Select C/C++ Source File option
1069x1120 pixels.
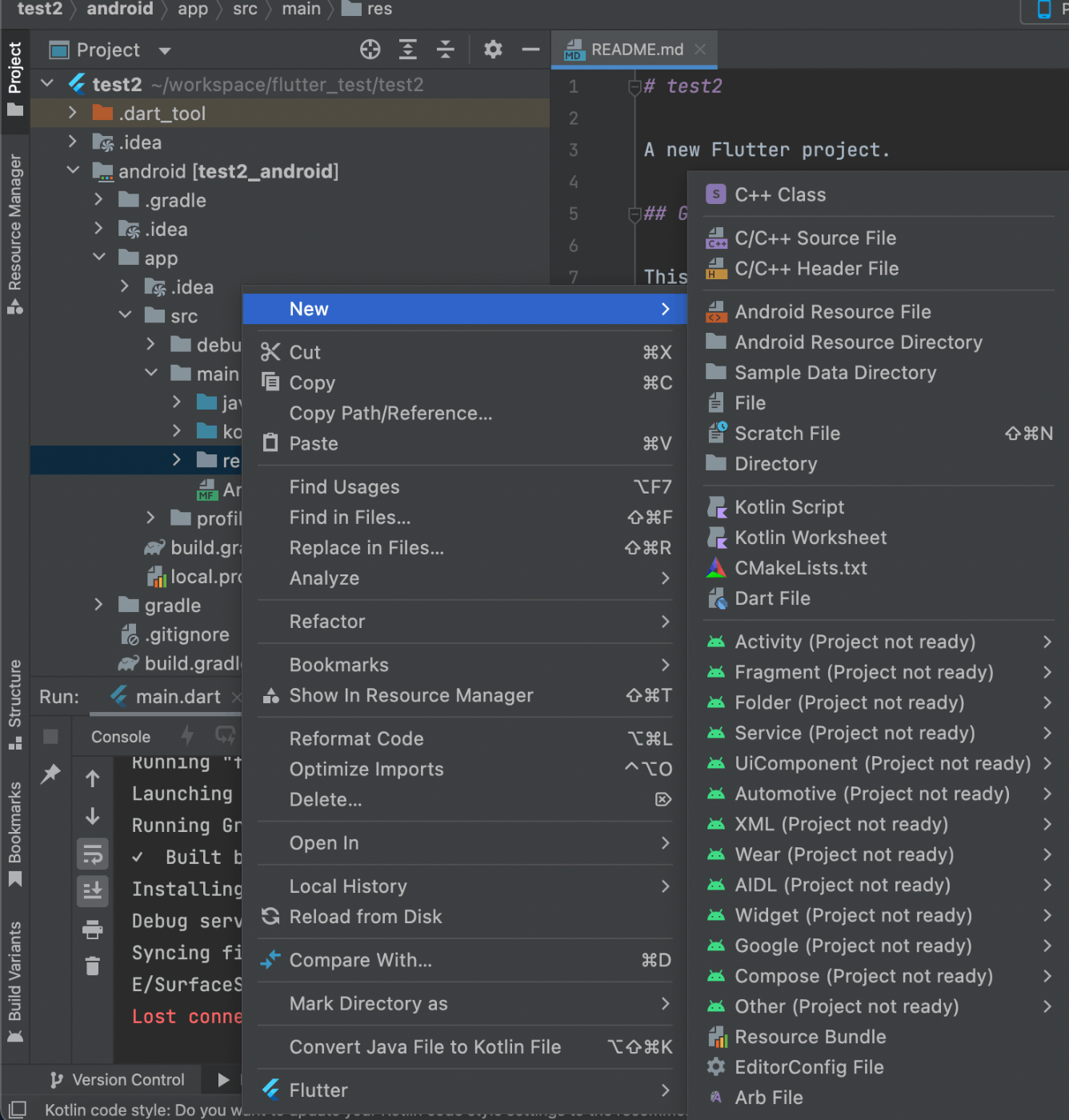pos(878,238)
